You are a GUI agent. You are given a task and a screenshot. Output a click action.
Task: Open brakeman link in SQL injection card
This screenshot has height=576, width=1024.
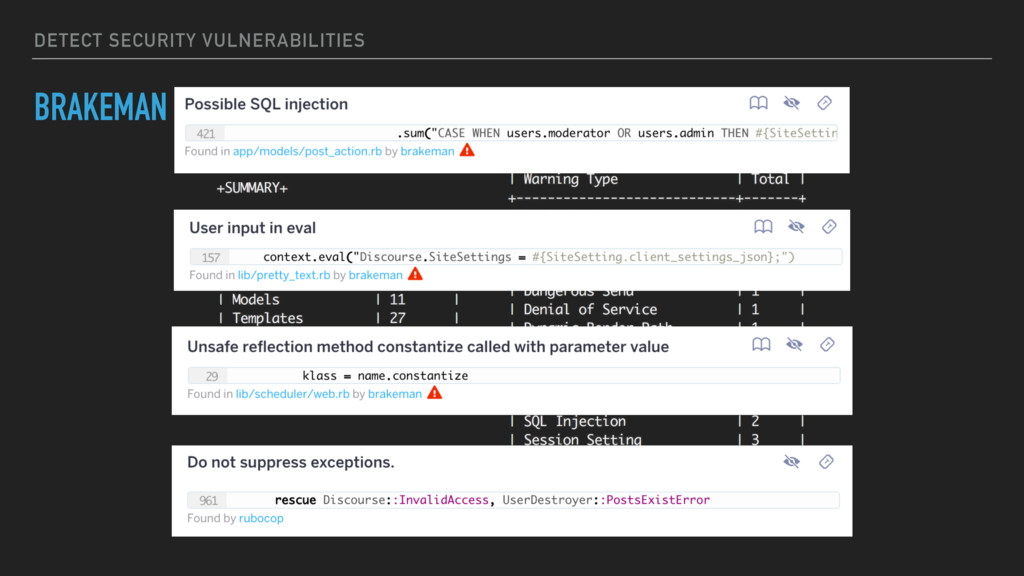[427, 152]
